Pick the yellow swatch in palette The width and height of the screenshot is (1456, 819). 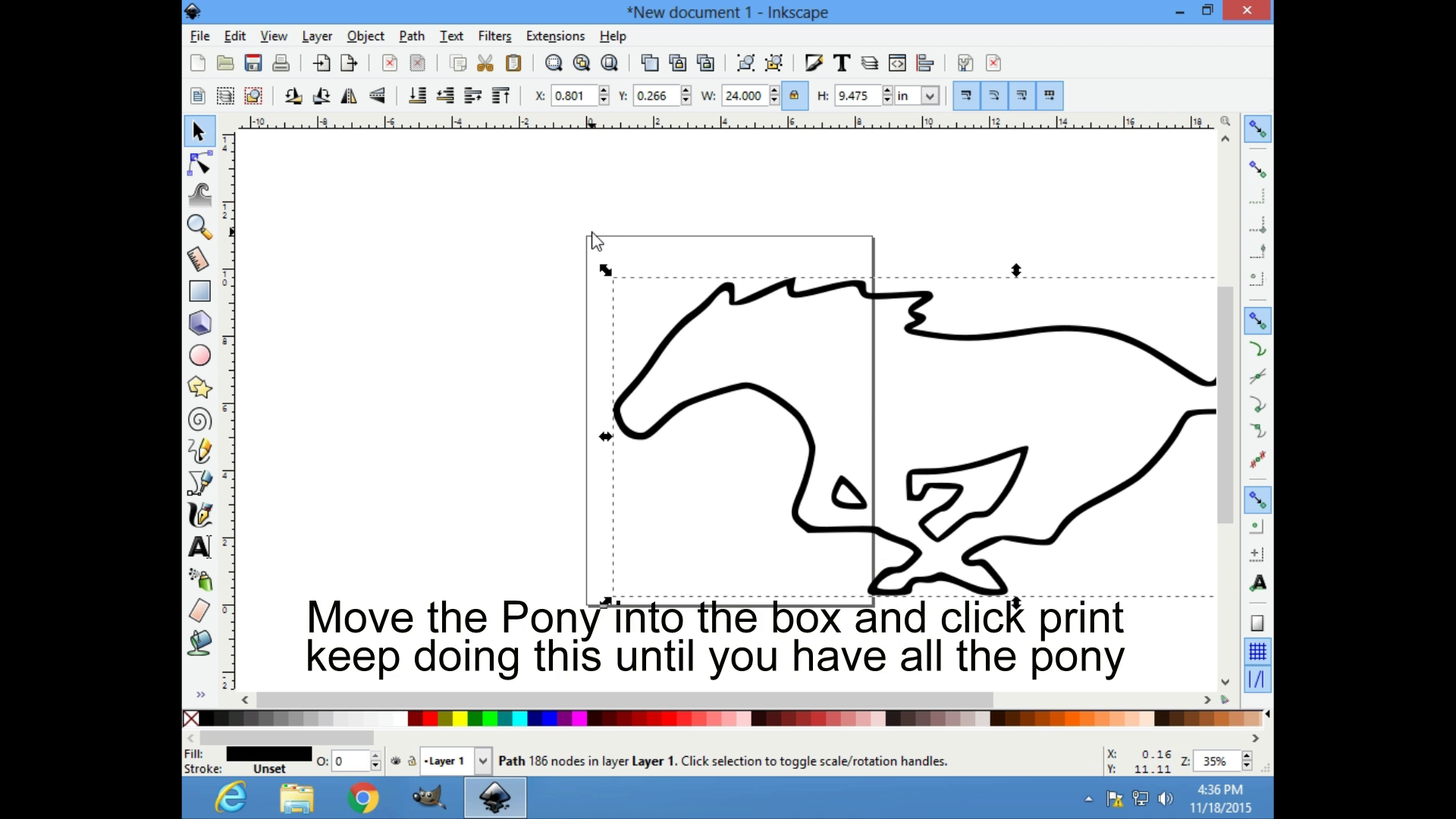460,718
